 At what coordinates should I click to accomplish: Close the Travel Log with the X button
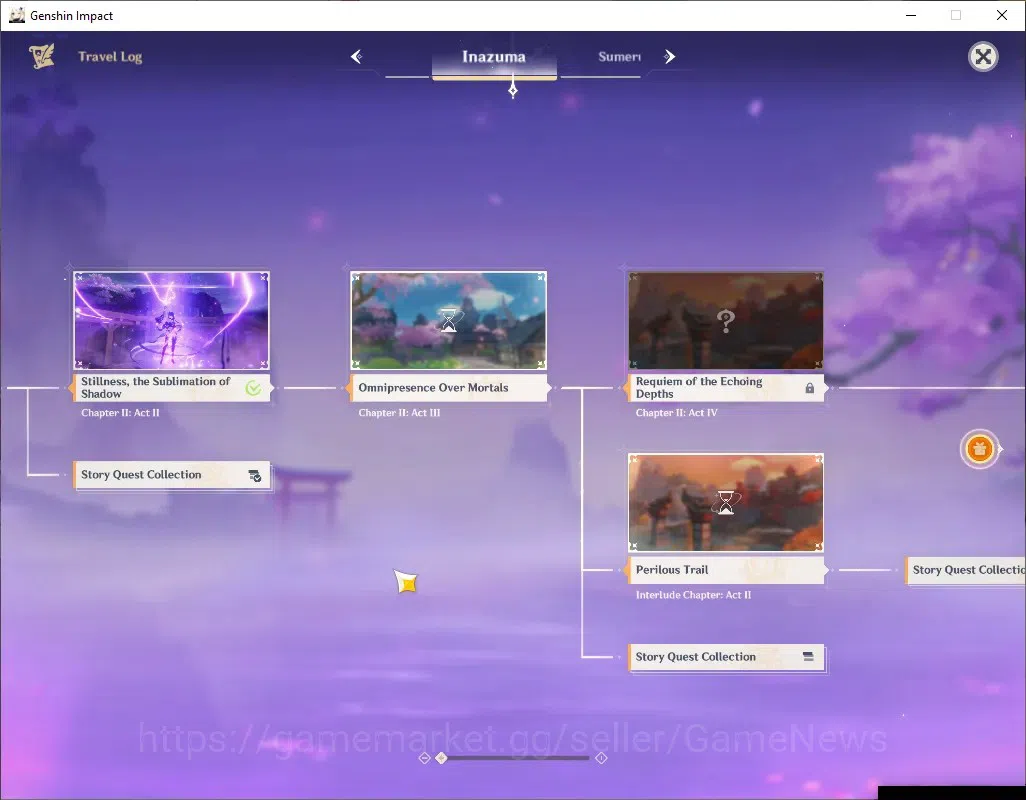point(983,57)
